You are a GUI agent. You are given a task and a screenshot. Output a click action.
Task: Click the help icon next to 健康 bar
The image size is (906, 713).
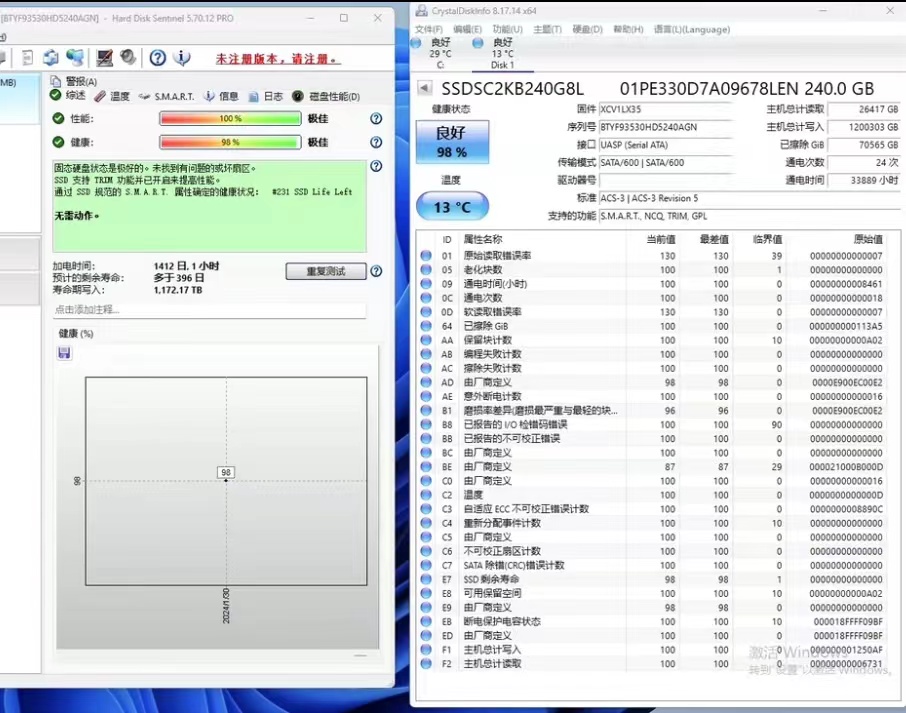coord(376,142)
